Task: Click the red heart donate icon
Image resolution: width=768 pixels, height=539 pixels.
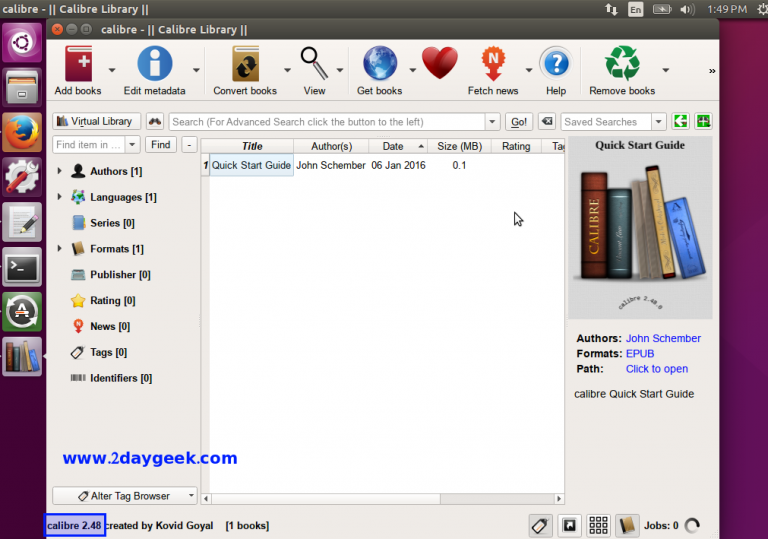Action: pyautogui.click(x=439, y=63)
